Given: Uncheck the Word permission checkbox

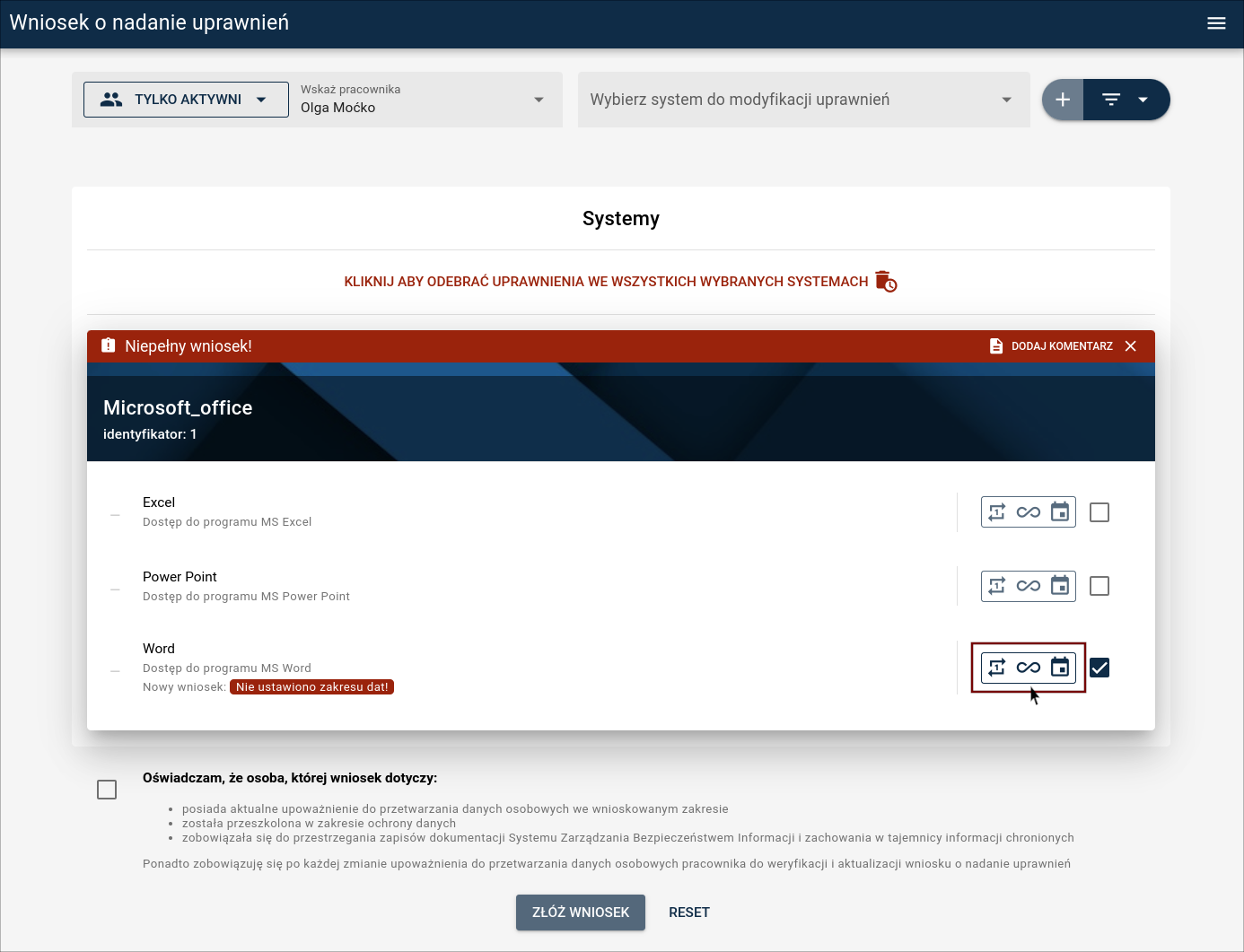Looking at the screenshot, I should (1099, 668).
